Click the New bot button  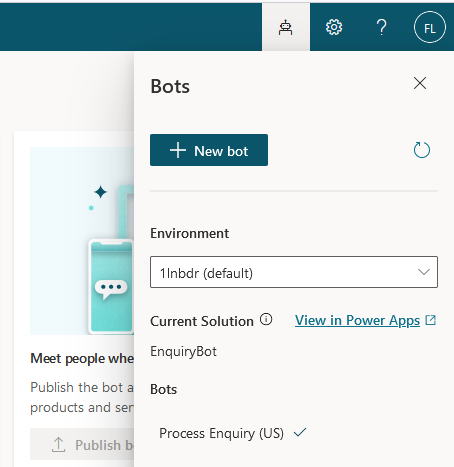[209, 150]
